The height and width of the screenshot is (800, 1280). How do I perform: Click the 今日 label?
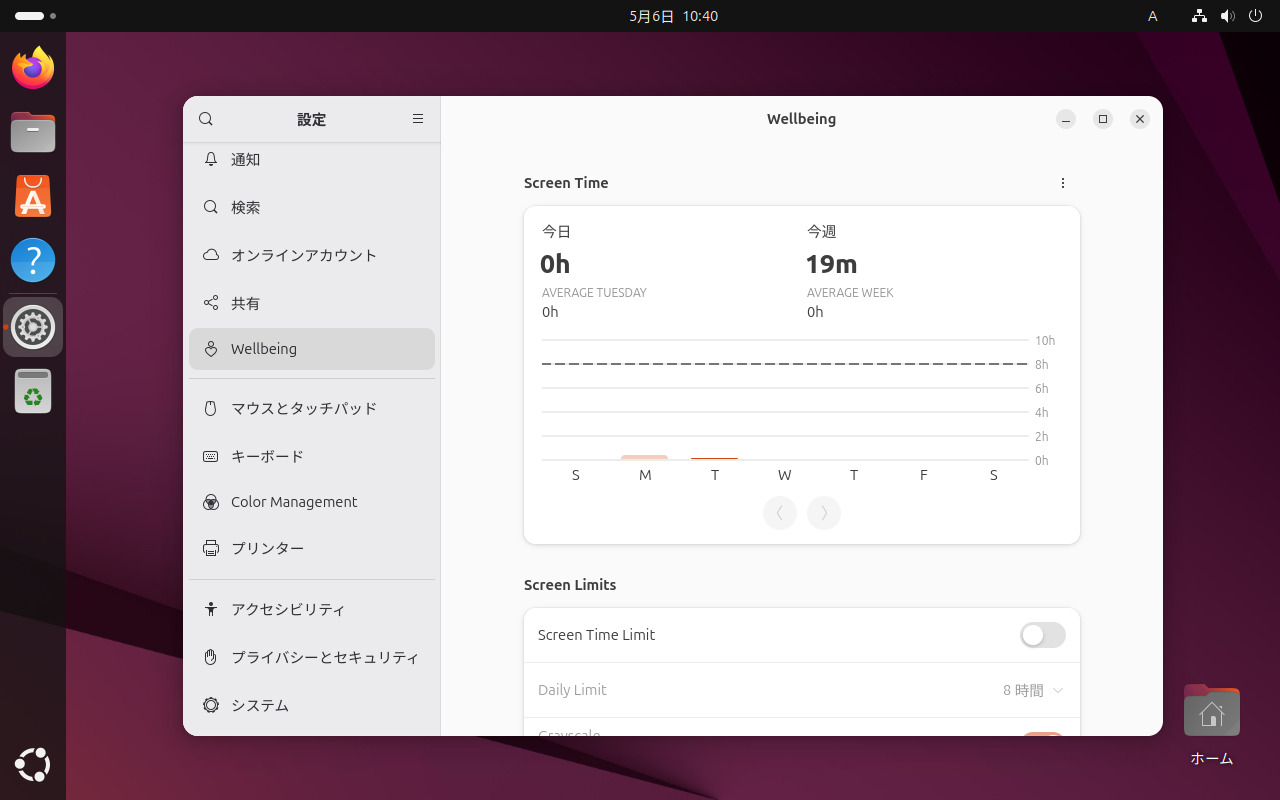(x=556, y=231)
